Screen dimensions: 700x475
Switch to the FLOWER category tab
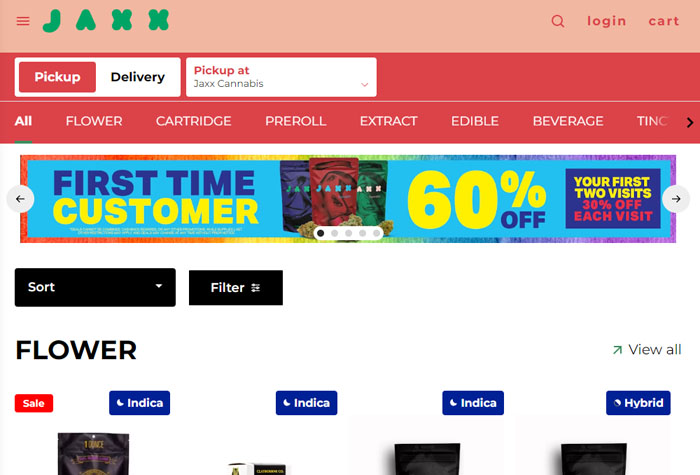point(94,121)
